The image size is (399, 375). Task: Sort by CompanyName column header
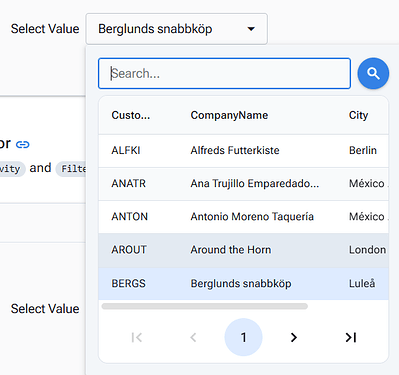pyautogui.click(x=229, y=115)
